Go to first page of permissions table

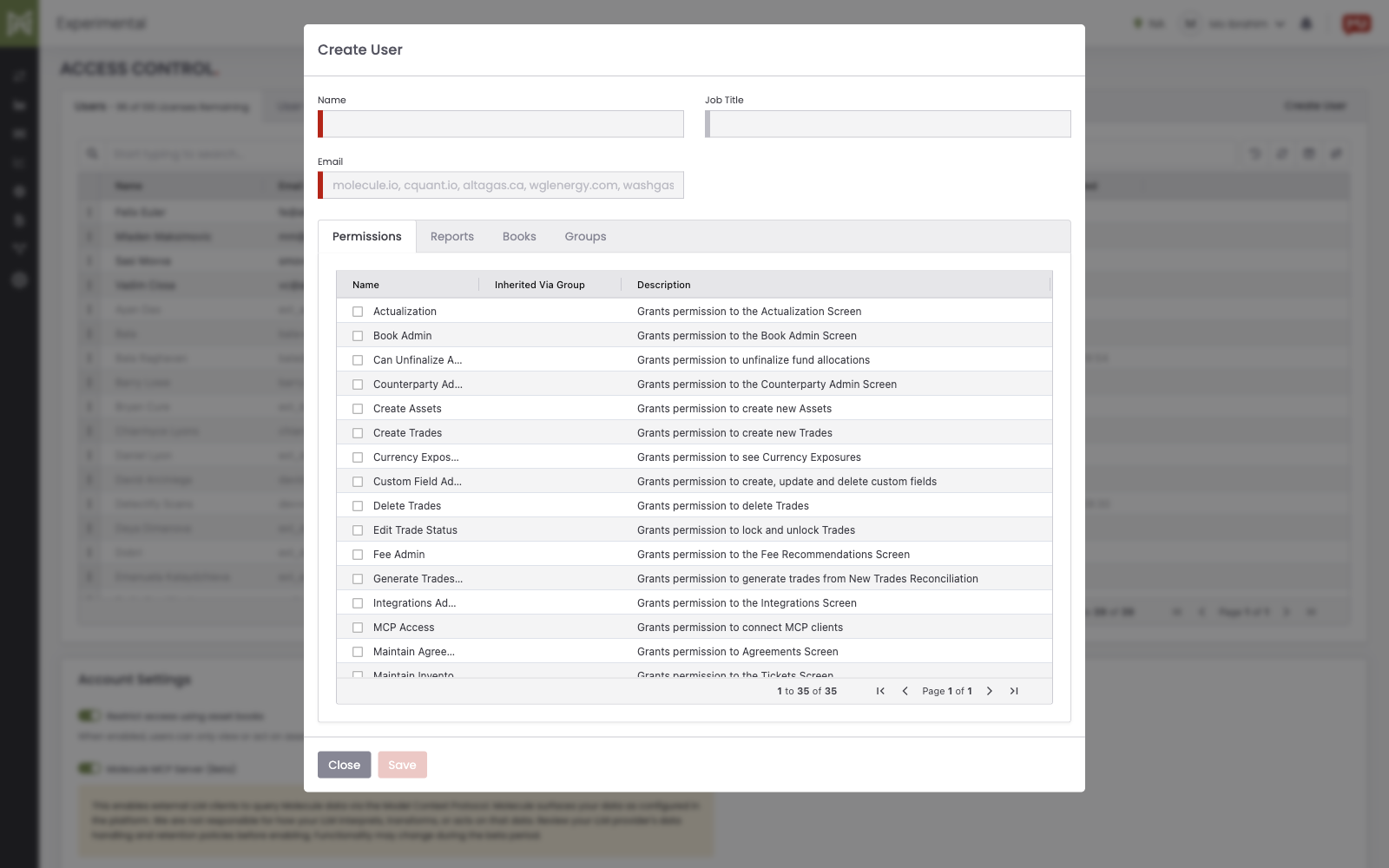[x=880, y=691]
